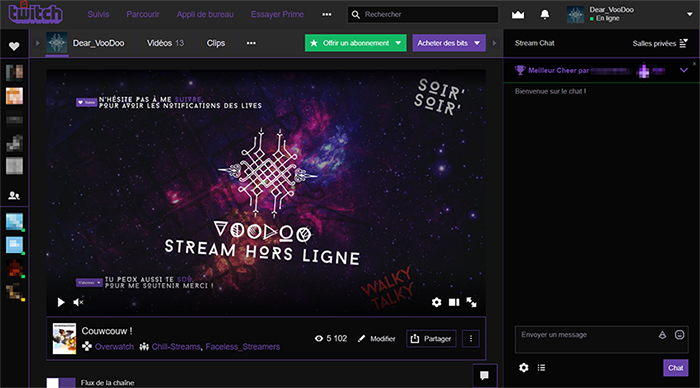Open the friends list icon in sidebar
700x388 pixels.
click(x=14, y=196)
